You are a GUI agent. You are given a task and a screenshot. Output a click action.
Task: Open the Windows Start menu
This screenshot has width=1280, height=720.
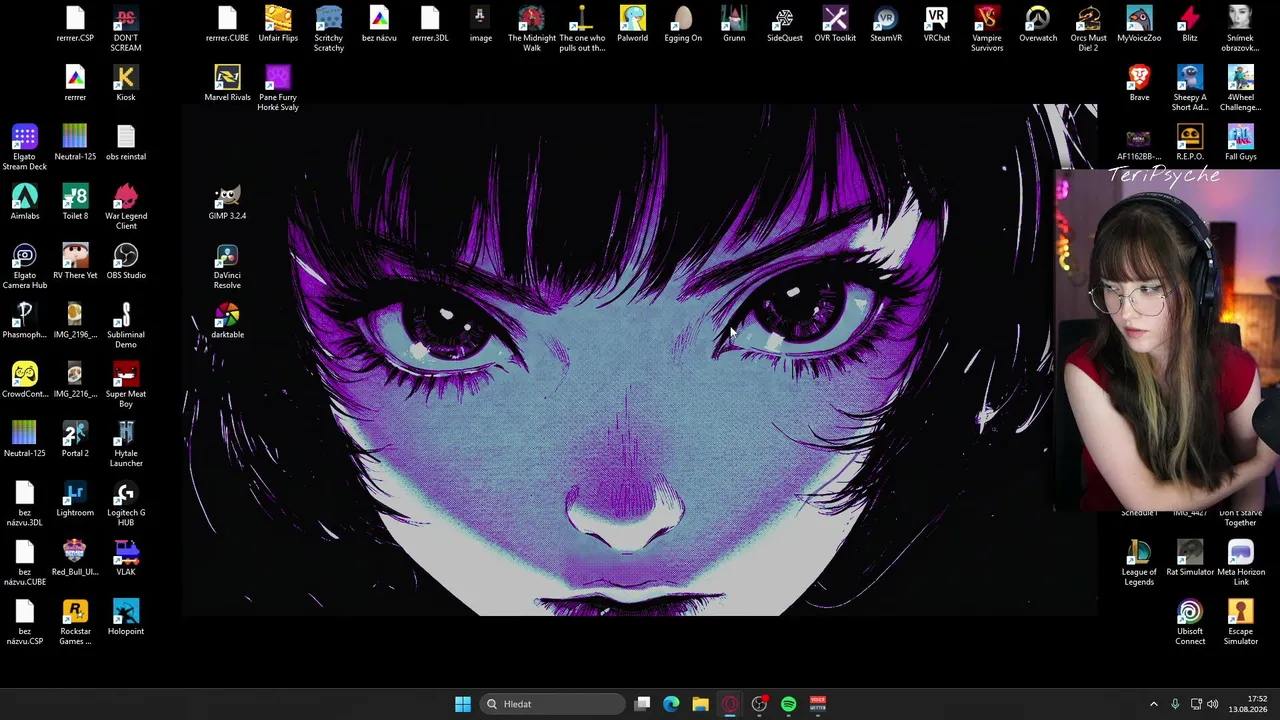click(x=463, y=704)
